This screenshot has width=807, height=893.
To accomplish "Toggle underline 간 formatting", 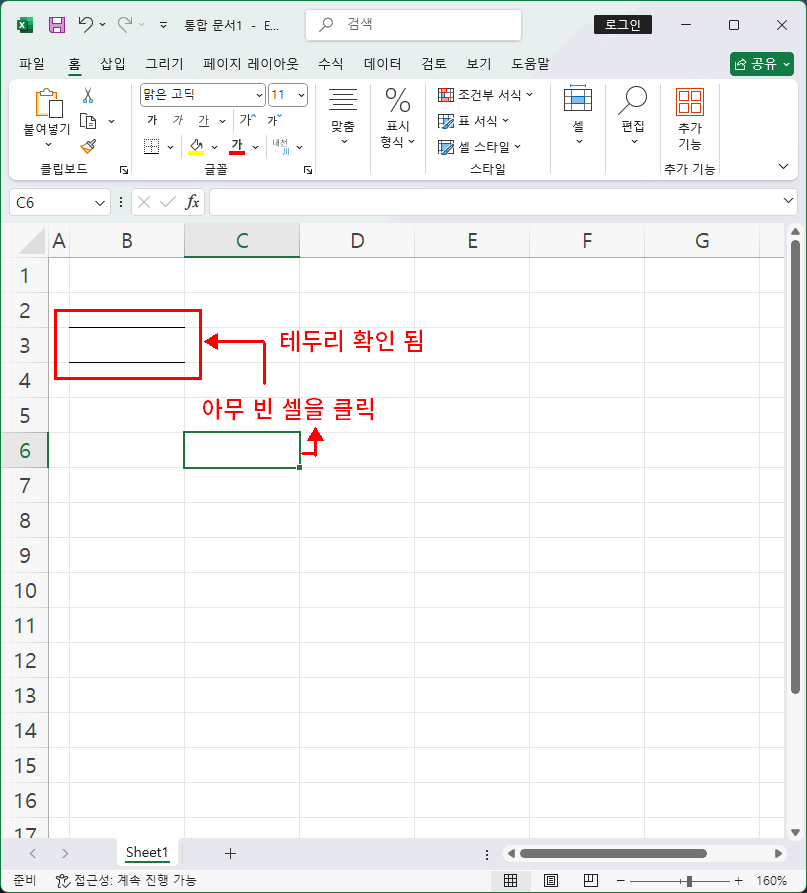I will coord(203,120).
